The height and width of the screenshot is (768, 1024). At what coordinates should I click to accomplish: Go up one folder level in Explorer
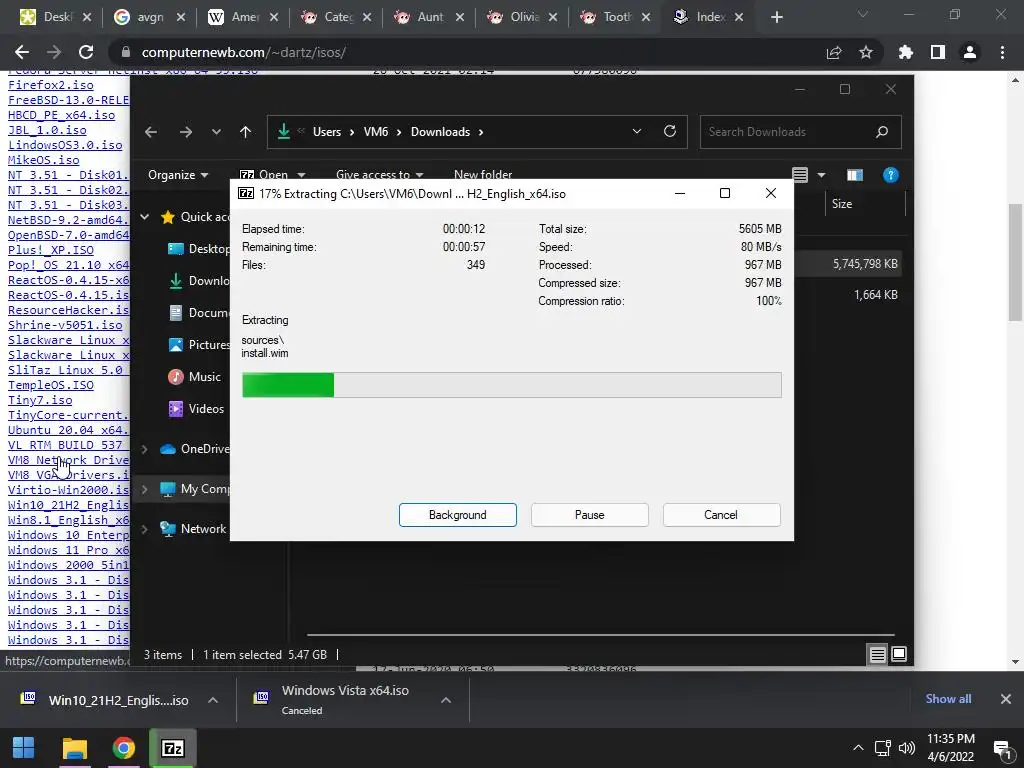[246, 132]
